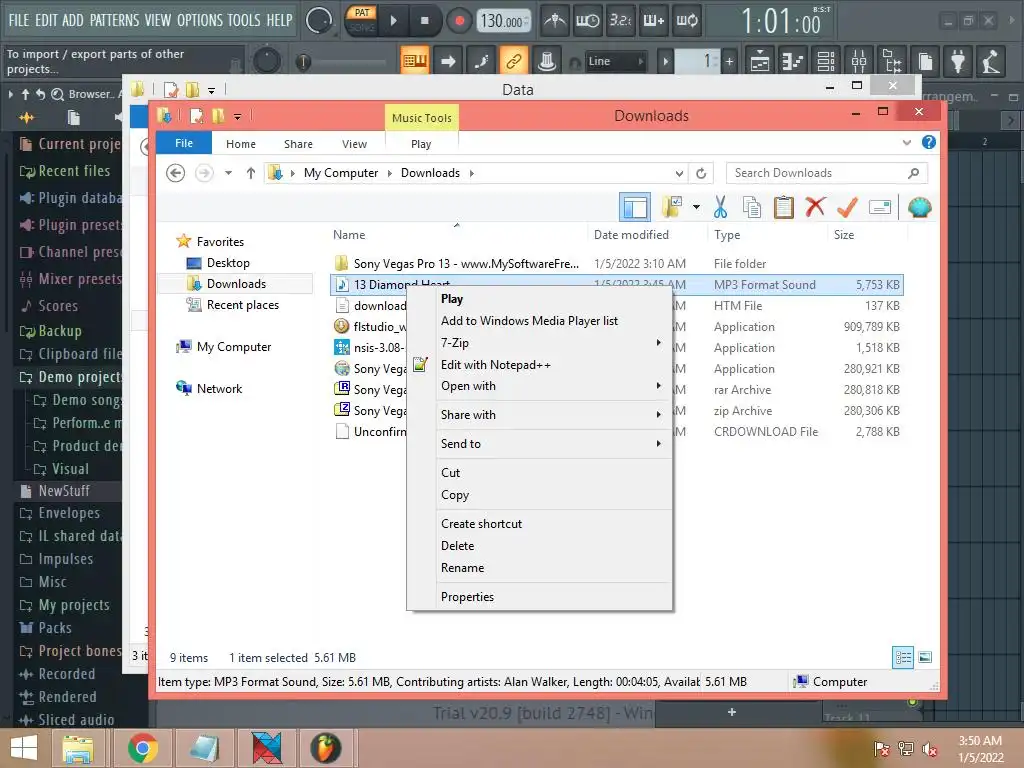Viewport: 1024px width, 768px height.
Task: Open the playlist view icon
Action: pyautogui.click(x=760, y=61)
